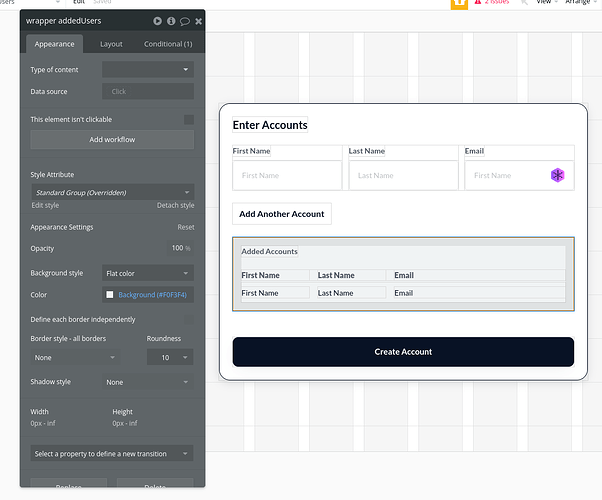Open the Background style Flat color dropdown

[x=148, y=273]
